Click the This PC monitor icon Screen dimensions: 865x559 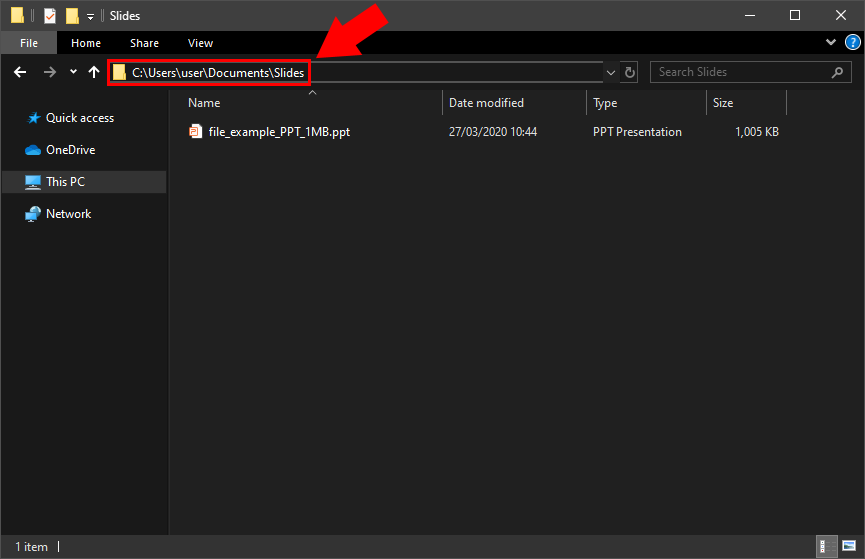[33, 182]
